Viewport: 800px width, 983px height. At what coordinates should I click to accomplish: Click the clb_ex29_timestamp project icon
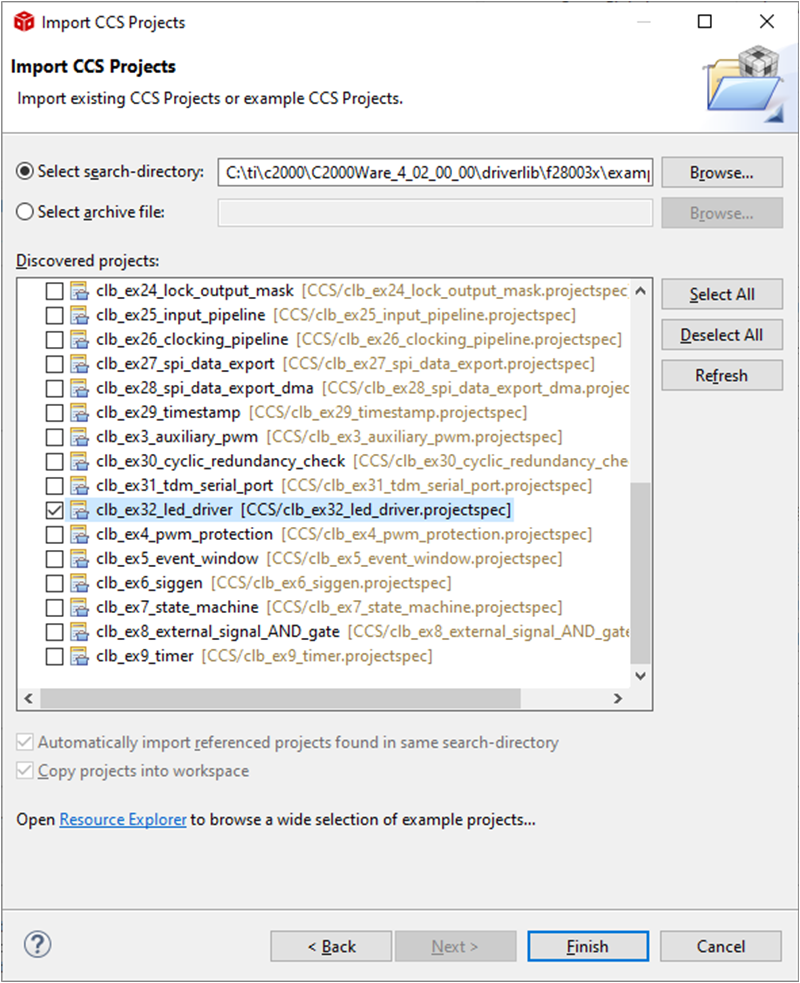point(79,413)
